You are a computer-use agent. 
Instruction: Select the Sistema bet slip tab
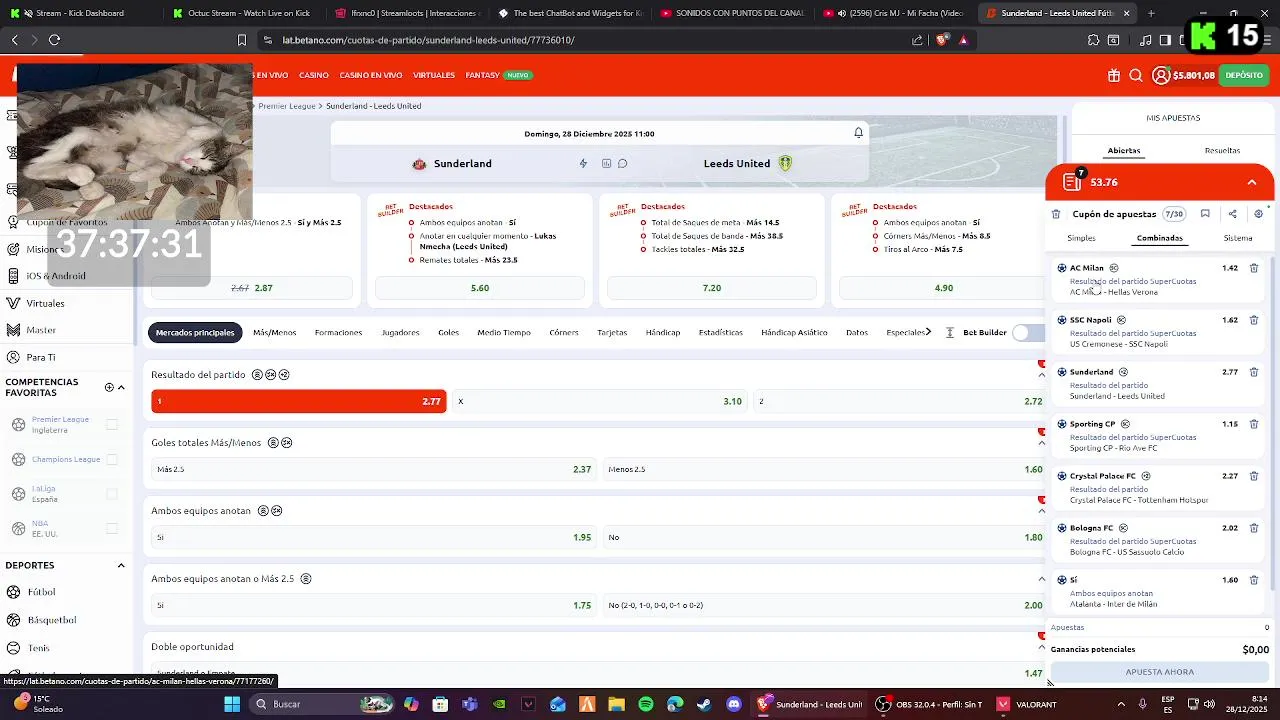(x=1238, y=238)
